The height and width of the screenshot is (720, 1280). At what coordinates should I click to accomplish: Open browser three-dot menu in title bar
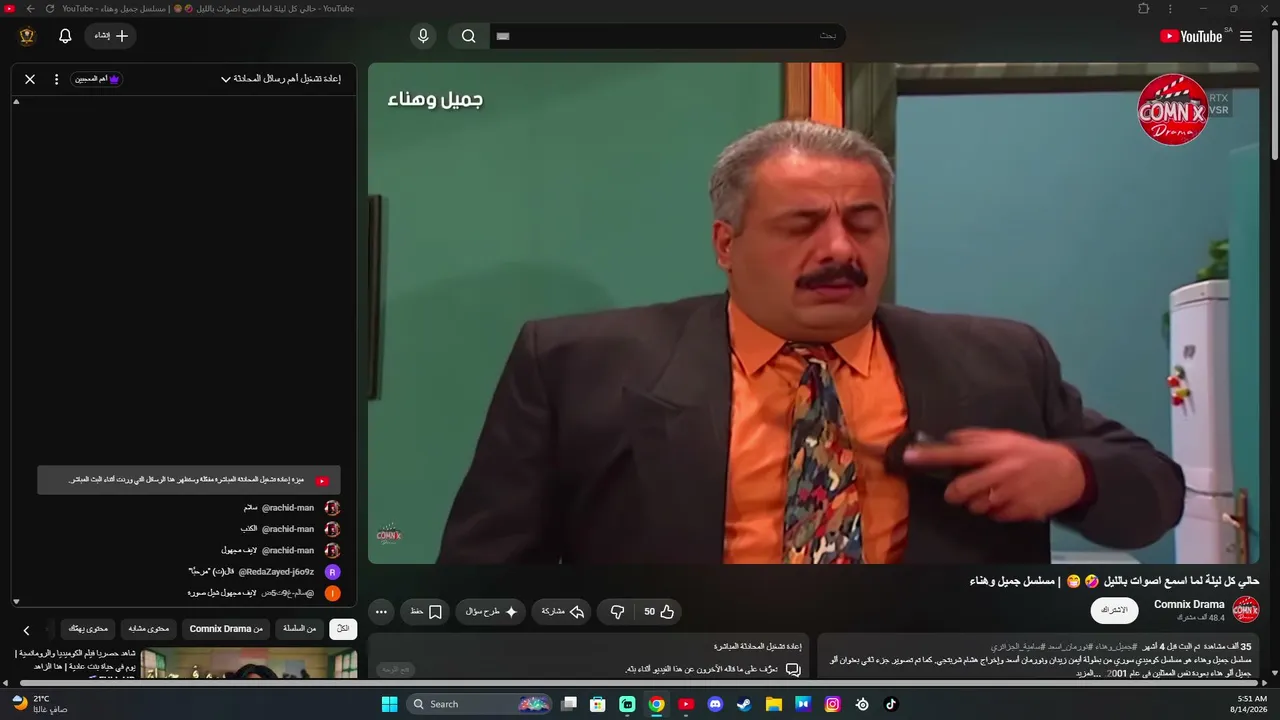click(x=1171, y=9)
